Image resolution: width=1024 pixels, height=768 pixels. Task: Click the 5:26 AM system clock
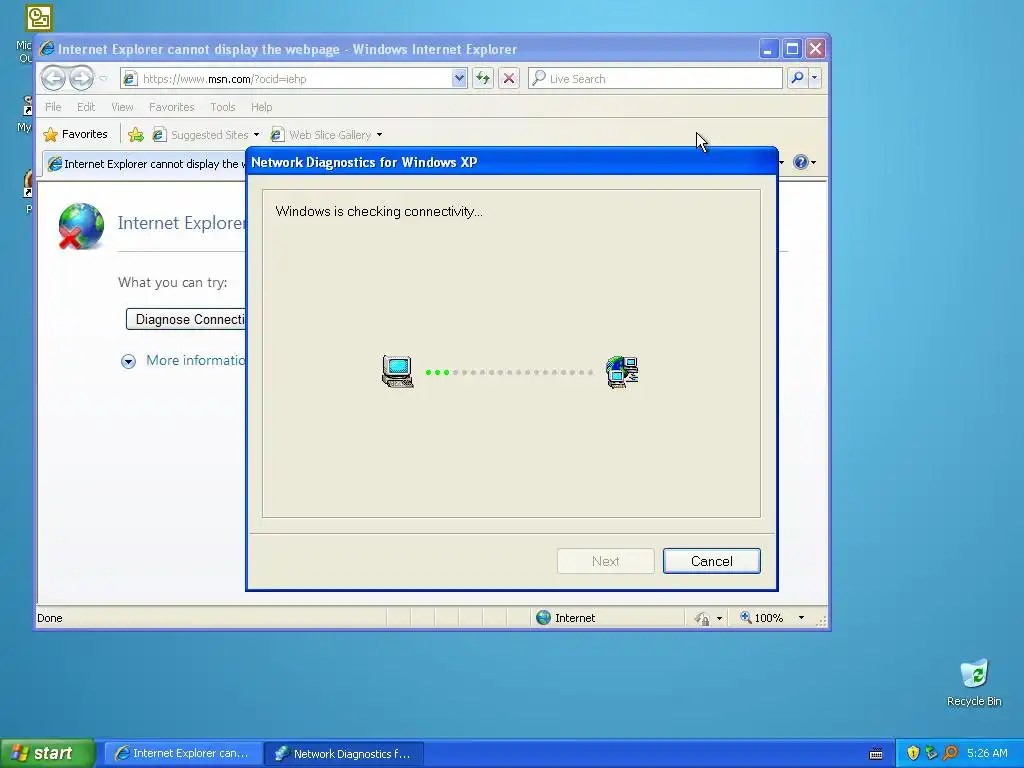(987, 753)
